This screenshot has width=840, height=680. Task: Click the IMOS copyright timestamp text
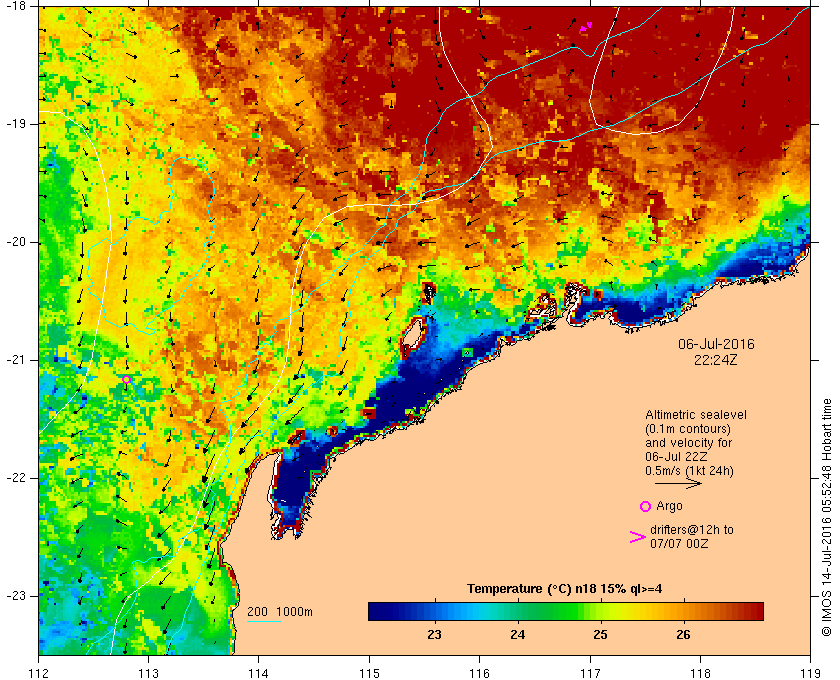coord(827,518)
